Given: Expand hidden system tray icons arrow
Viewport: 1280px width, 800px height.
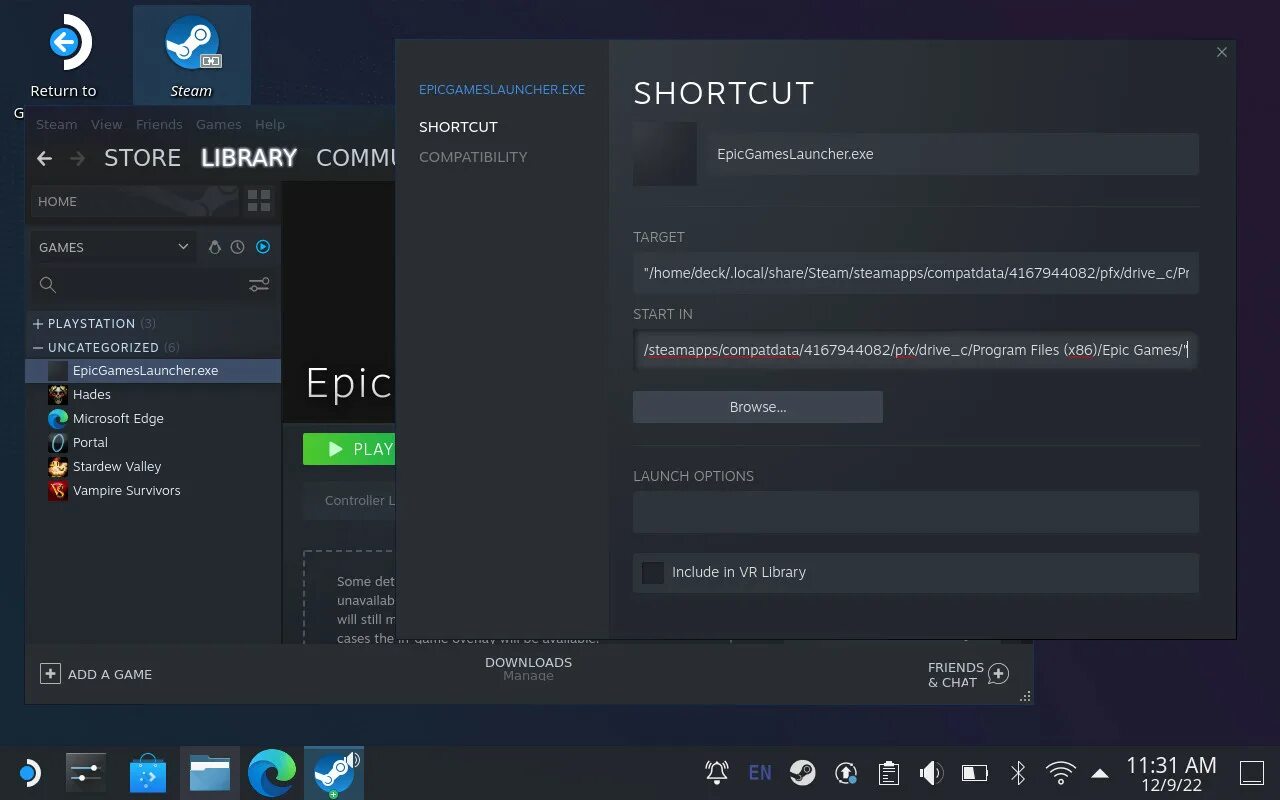Looking at the screenshot, I should pyautogui.click(x=1100, y=773).
